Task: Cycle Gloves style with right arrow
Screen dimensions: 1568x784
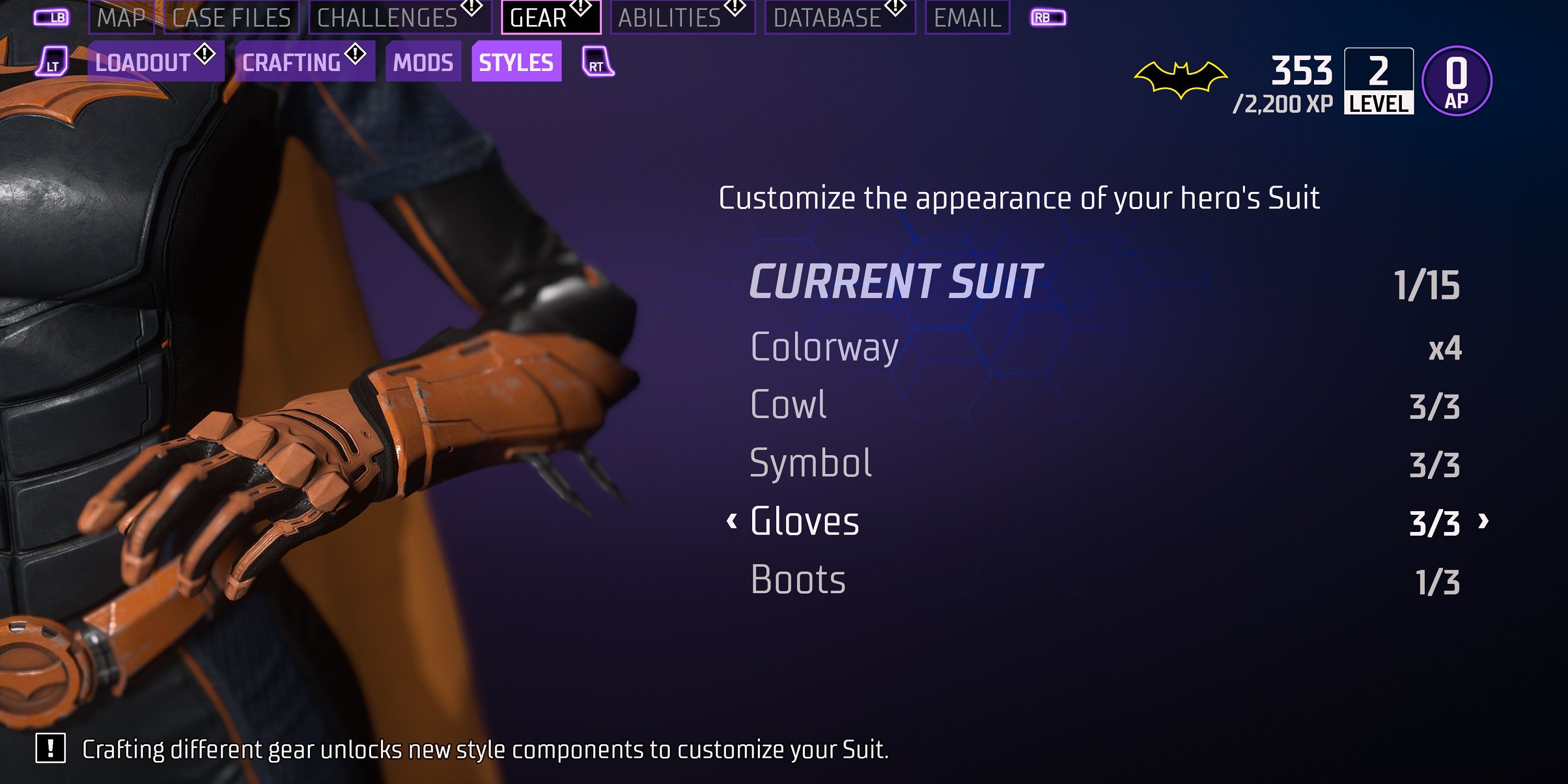Action: click(x=1484, y=521)
